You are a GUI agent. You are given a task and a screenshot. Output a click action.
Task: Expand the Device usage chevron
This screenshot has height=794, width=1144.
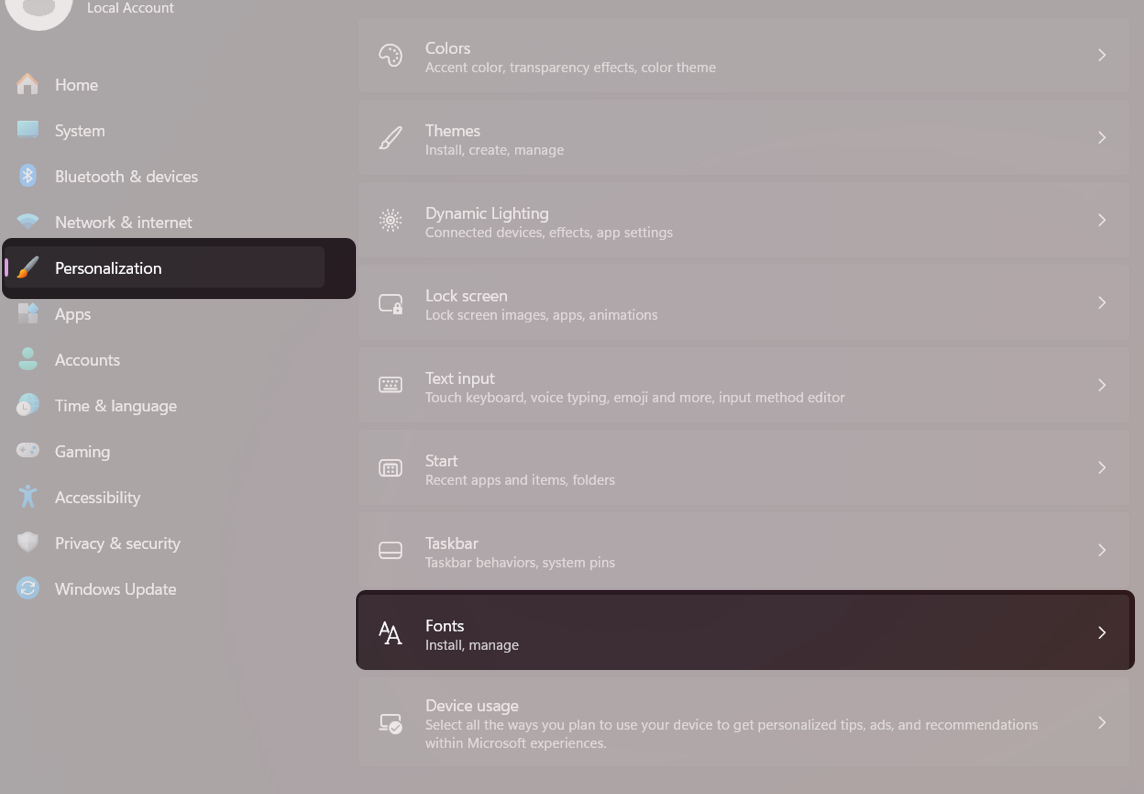click(1102, 723)
